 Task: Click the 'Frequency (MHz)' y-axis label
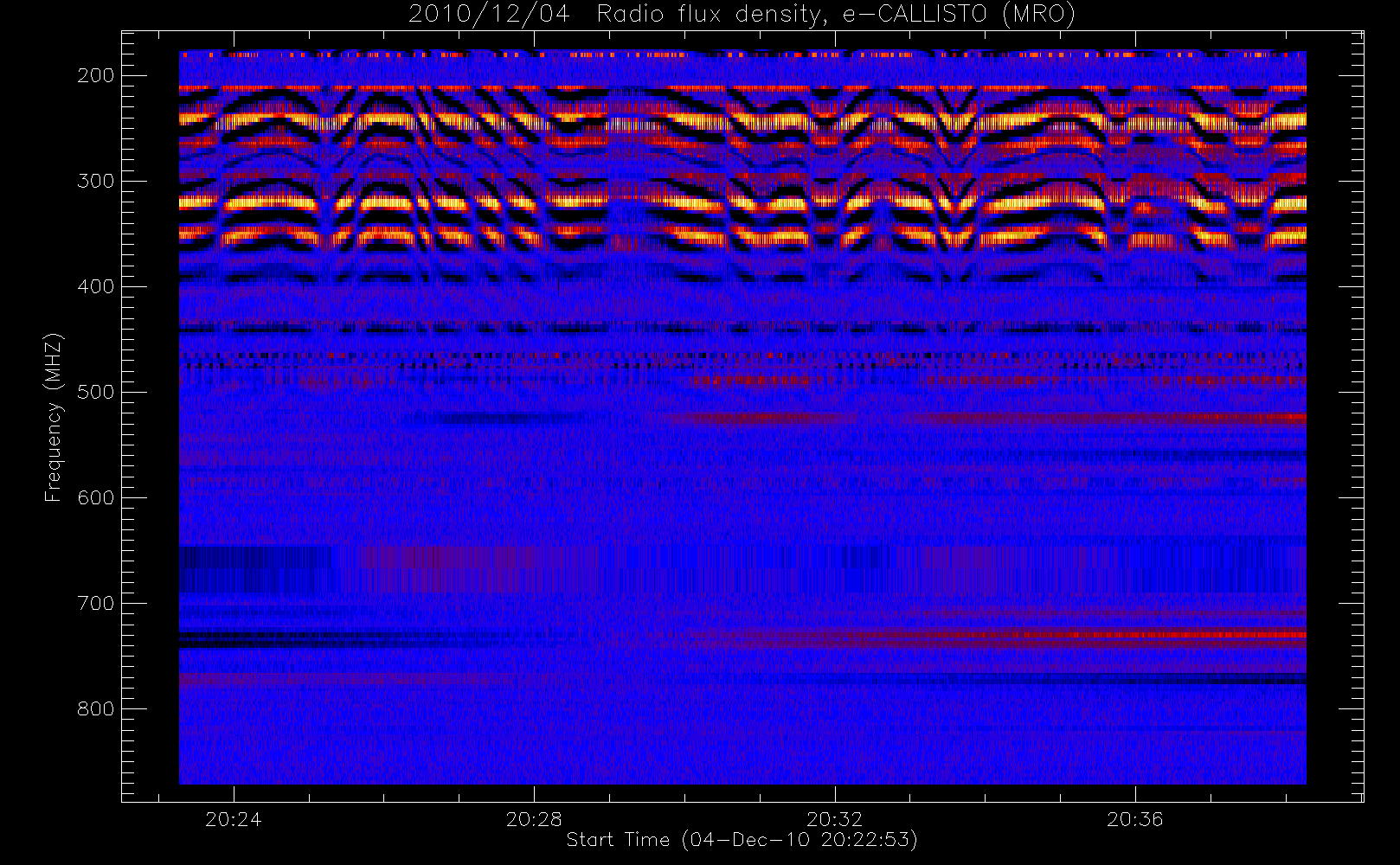(54, 417)
